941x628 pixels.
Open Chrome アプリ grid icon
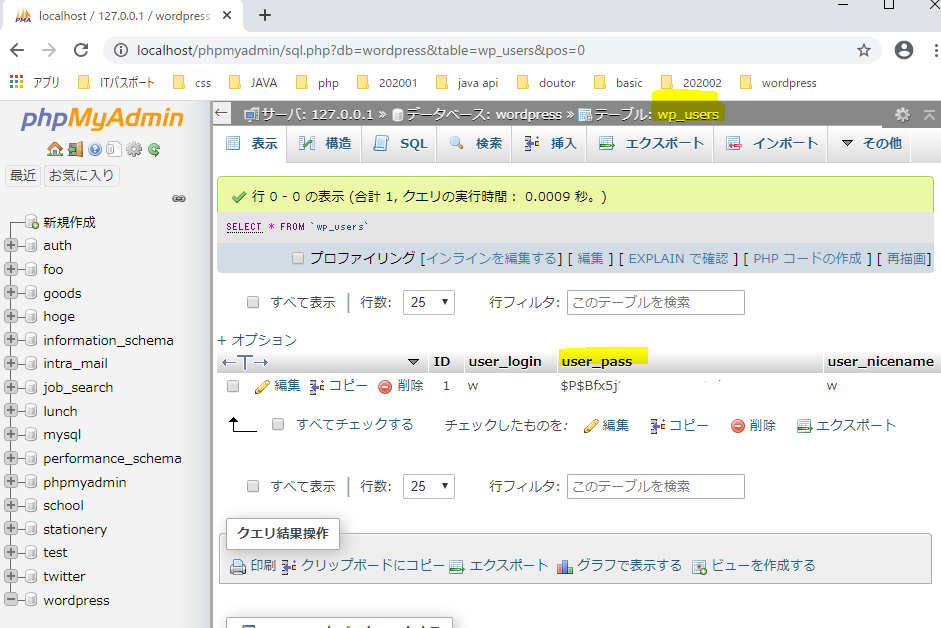[x=16, y=82]
